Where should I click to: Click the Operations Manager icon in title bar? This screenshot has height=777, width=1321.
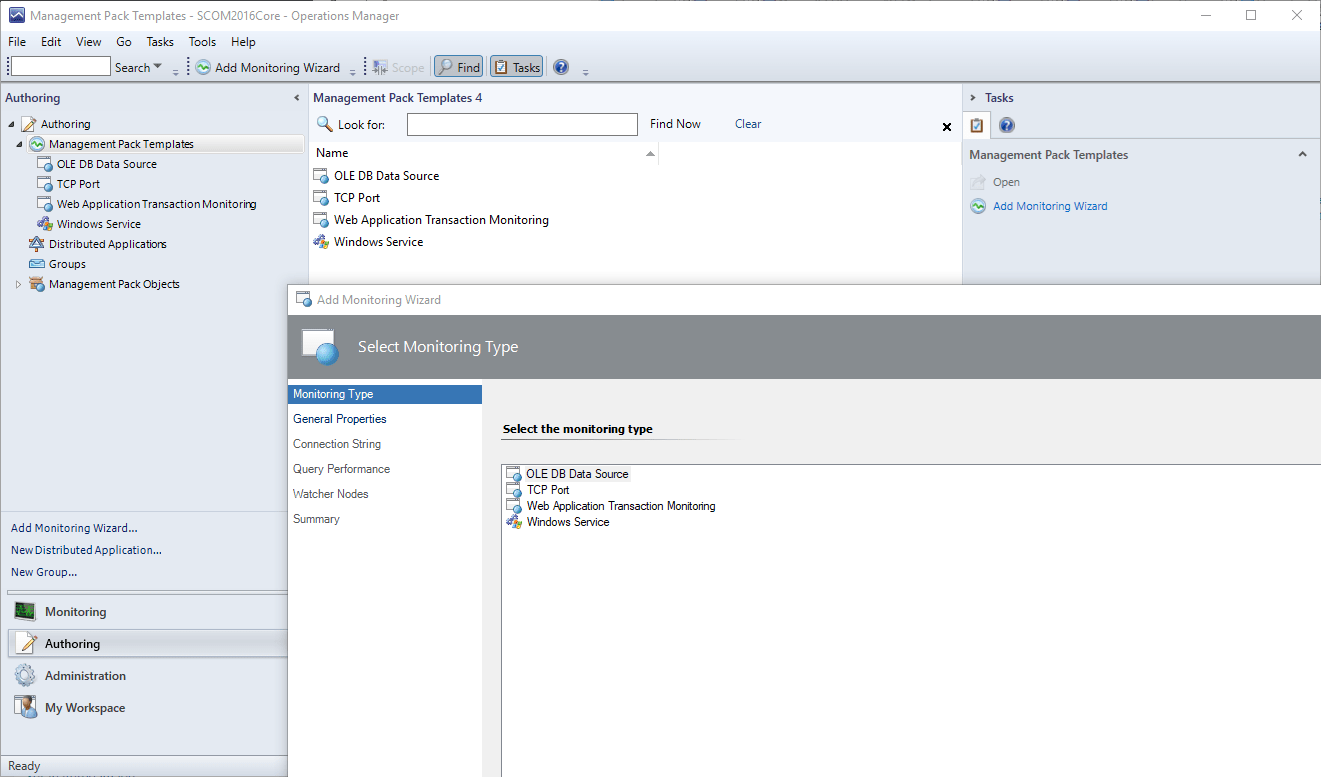tap(17, 16)
